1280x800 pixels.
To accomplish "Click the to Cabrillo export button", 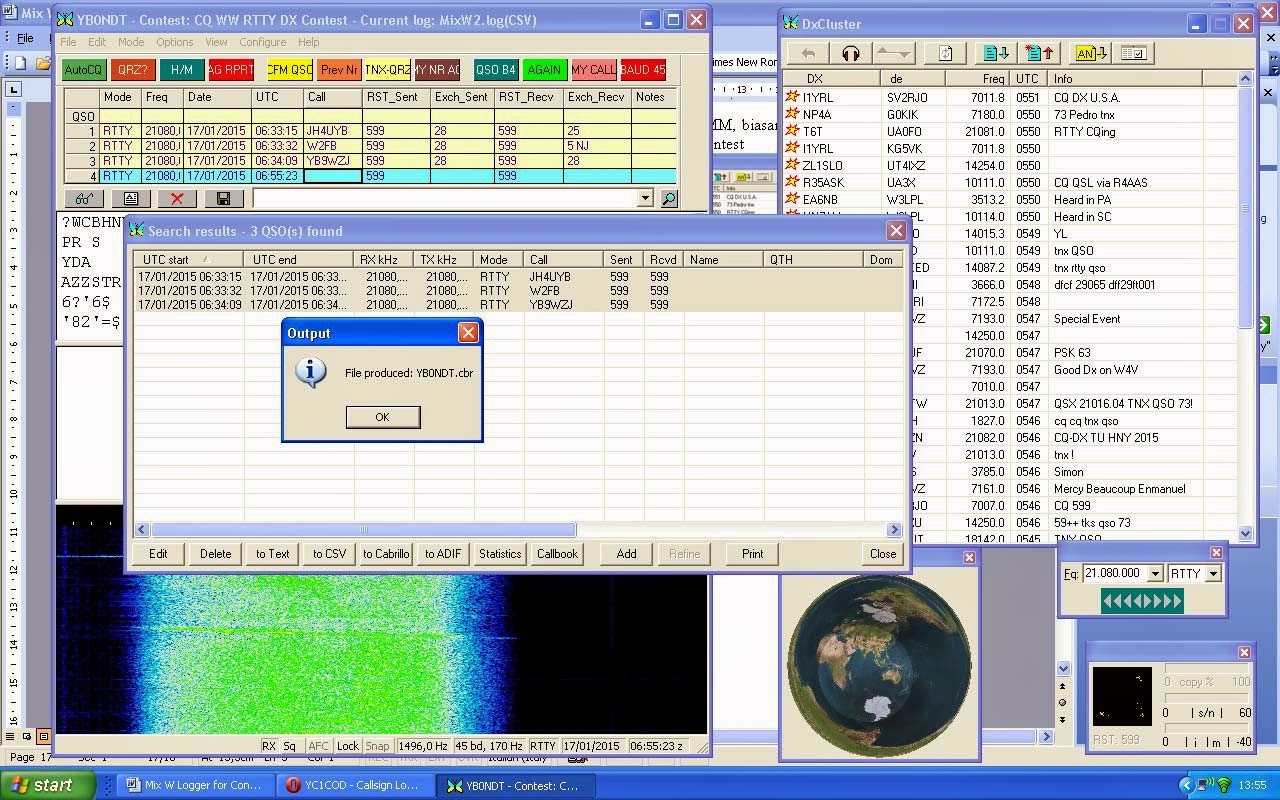I will click(386, 553).
